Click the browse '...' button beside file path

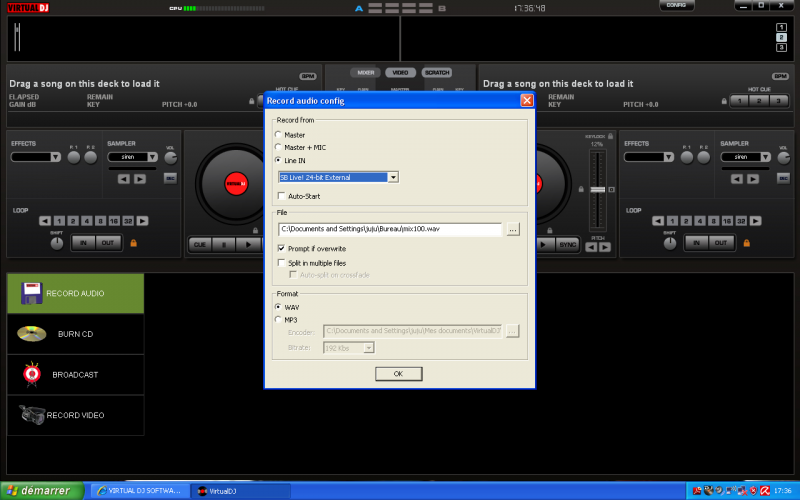pyautogui.click(x=513, y=229)
